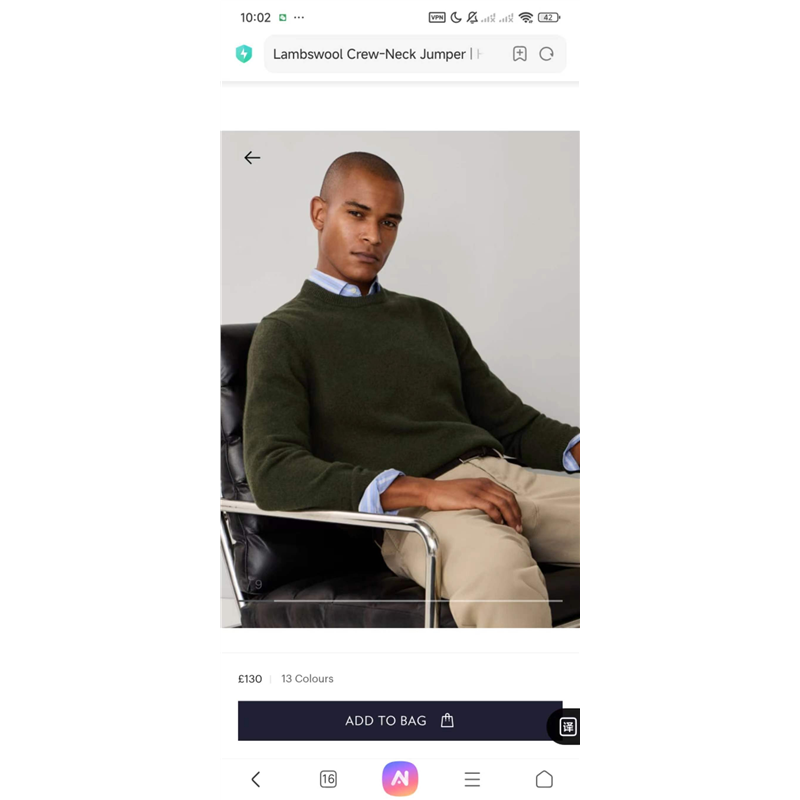The height and width of the screenshot is (800, 800).
Task: Open the translate floating button
Action: click(566, 726)
